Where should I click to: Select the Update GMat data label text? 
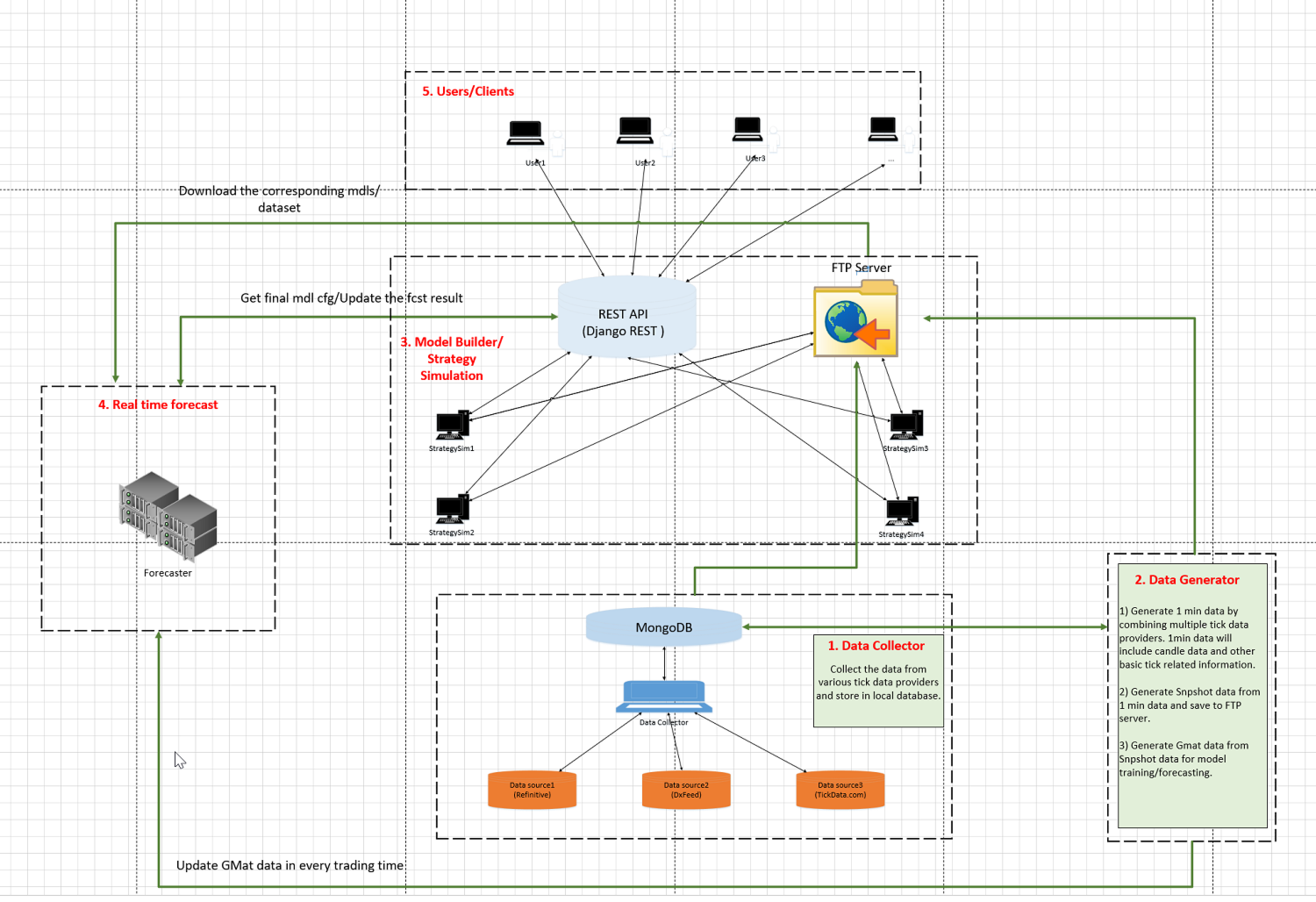tap(290, 865)
